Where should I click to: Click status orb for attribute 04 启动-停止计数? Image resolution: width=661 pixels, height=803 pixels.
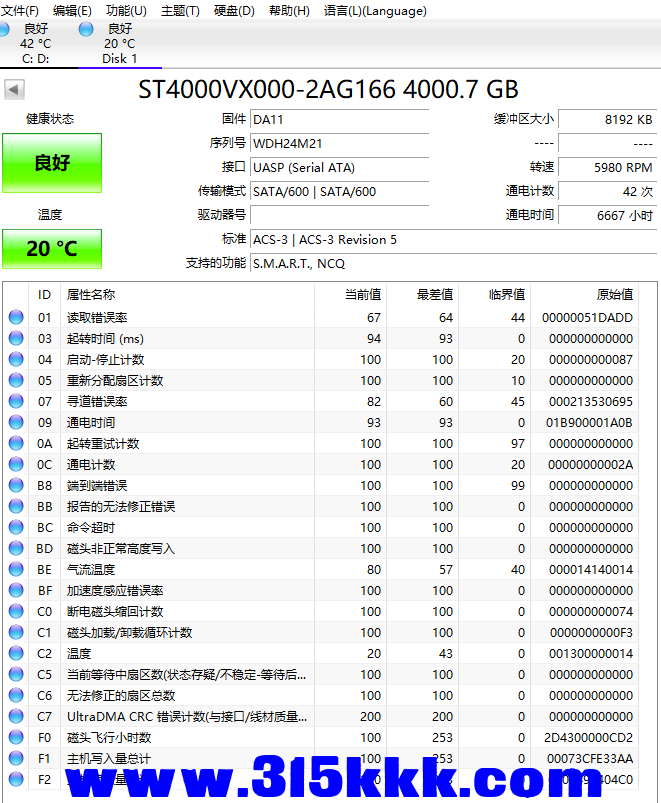click(16, 360)
